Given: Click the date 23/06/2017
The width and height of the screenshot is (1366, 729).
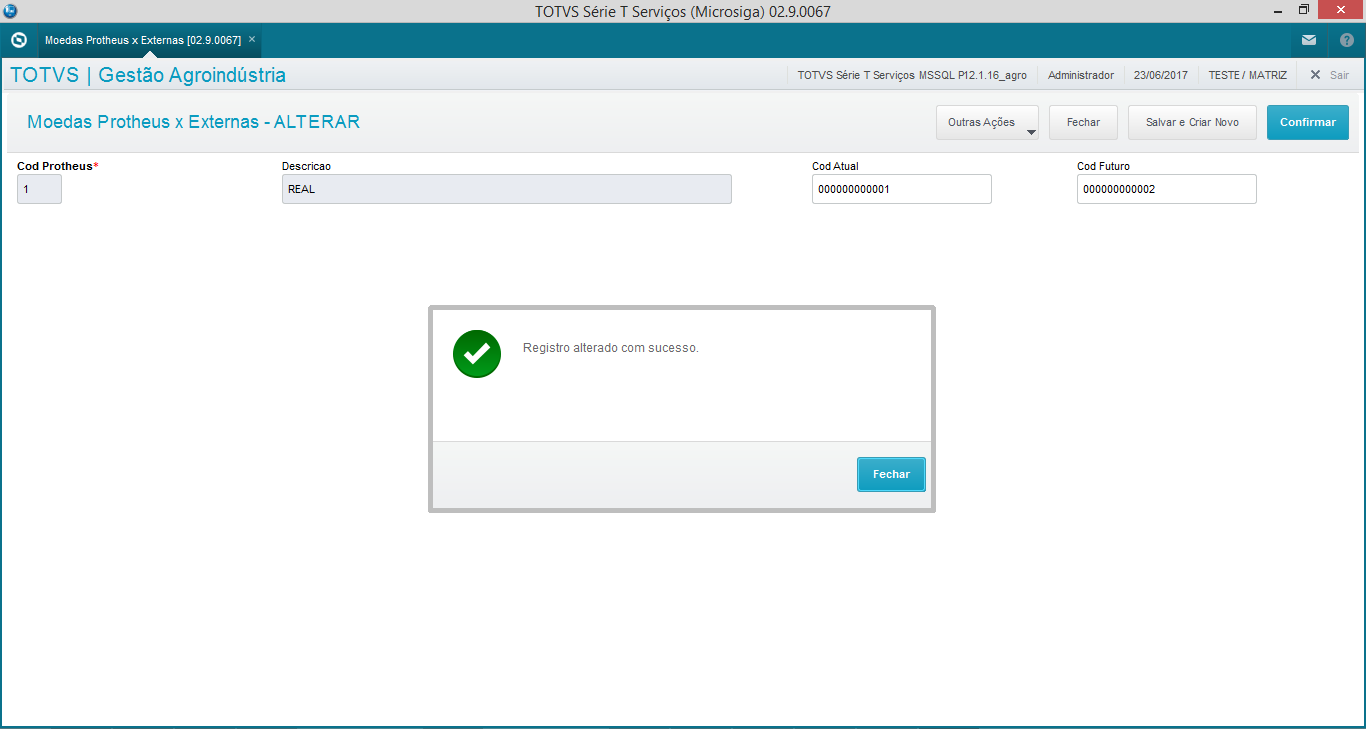Looking at the screenshot, I should tap(1161, 75).
